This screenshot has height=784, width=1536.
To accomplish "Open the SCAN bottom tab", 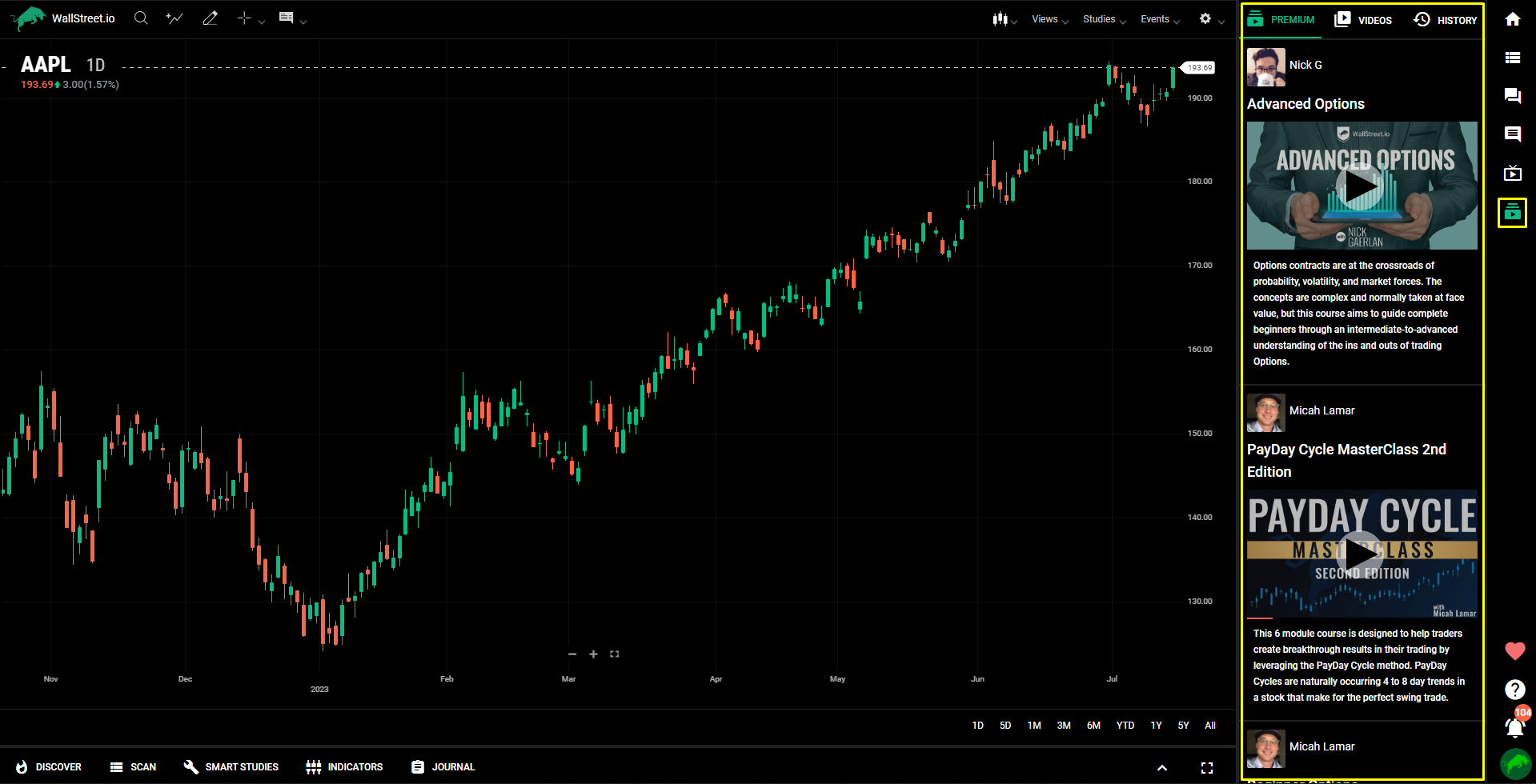I will pos(133,767).
